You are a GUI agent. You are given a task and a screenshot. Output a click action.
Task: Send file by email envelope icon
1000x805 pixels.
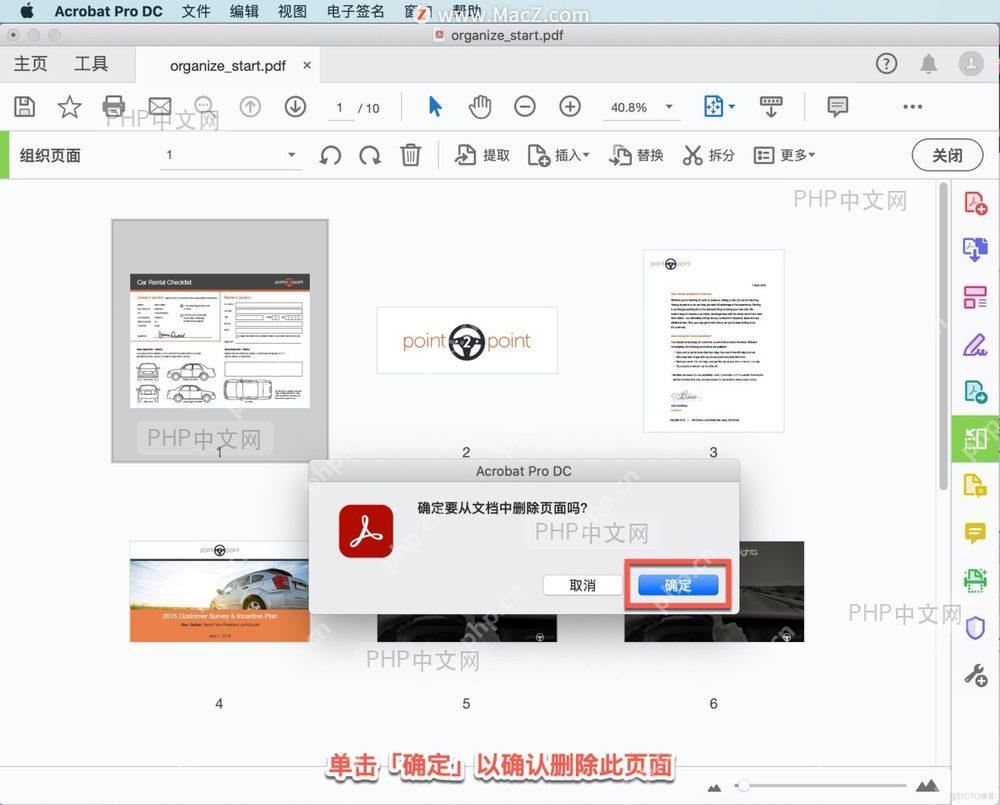(159, 107)
